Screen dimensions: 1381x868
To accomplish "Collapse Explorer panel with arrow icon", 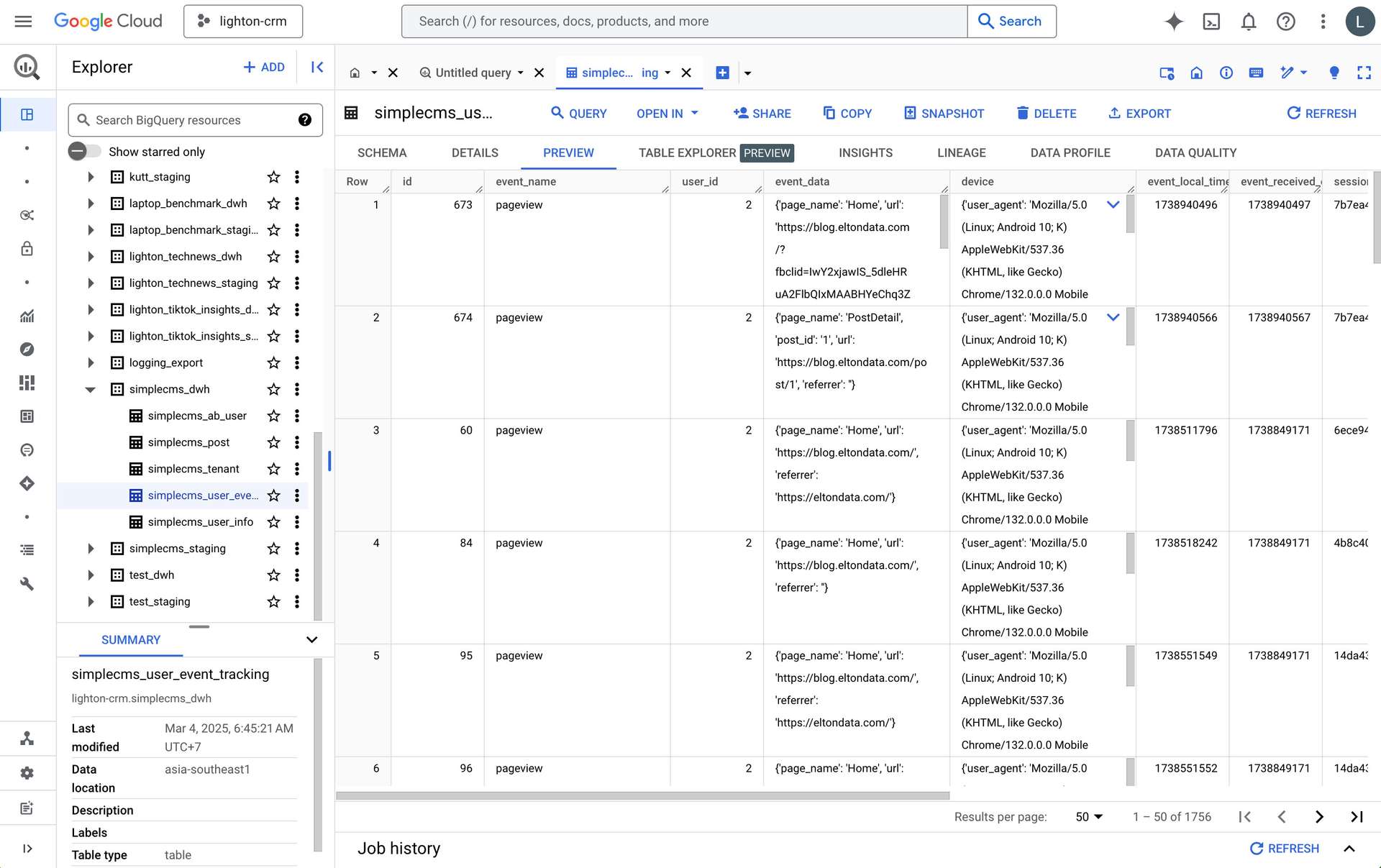I will coord(317,67).
